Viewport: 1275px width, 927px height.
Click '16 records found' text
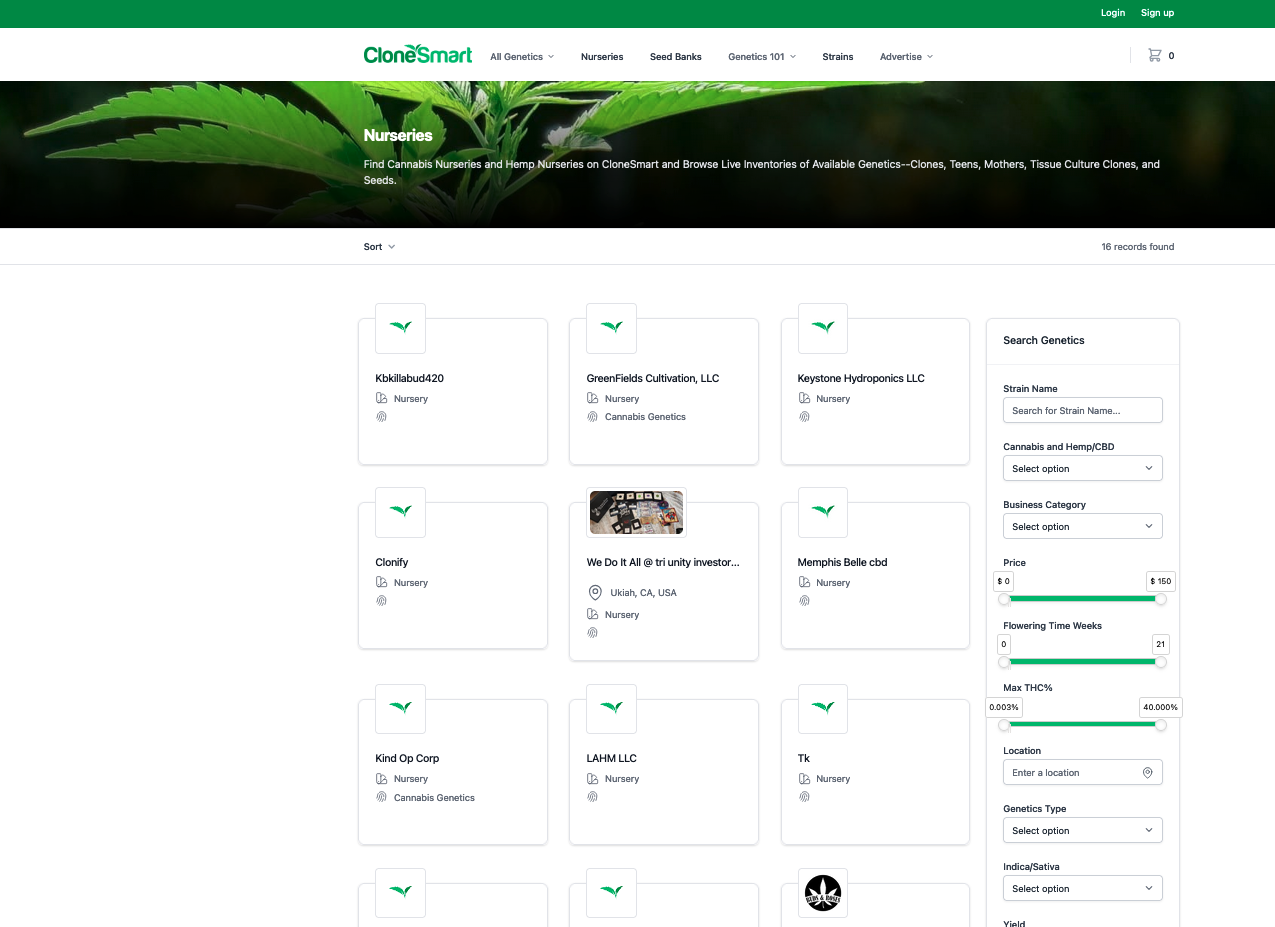(1138, 247)
